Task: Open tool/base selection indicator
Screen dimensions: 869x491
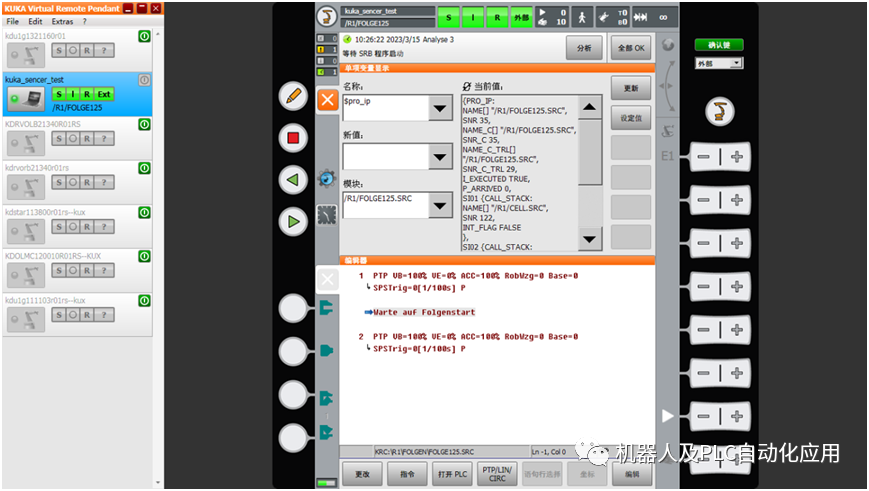Action: 612,18
